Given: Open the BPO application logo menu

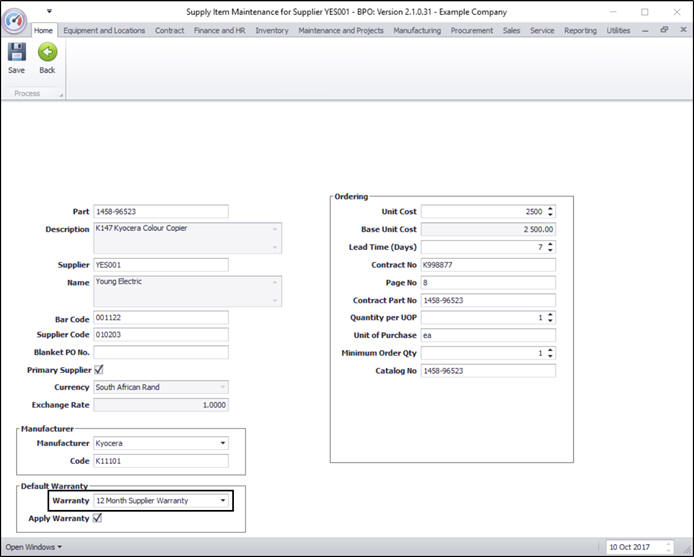Looking at the screenshot, I should (x=14, y=19).
